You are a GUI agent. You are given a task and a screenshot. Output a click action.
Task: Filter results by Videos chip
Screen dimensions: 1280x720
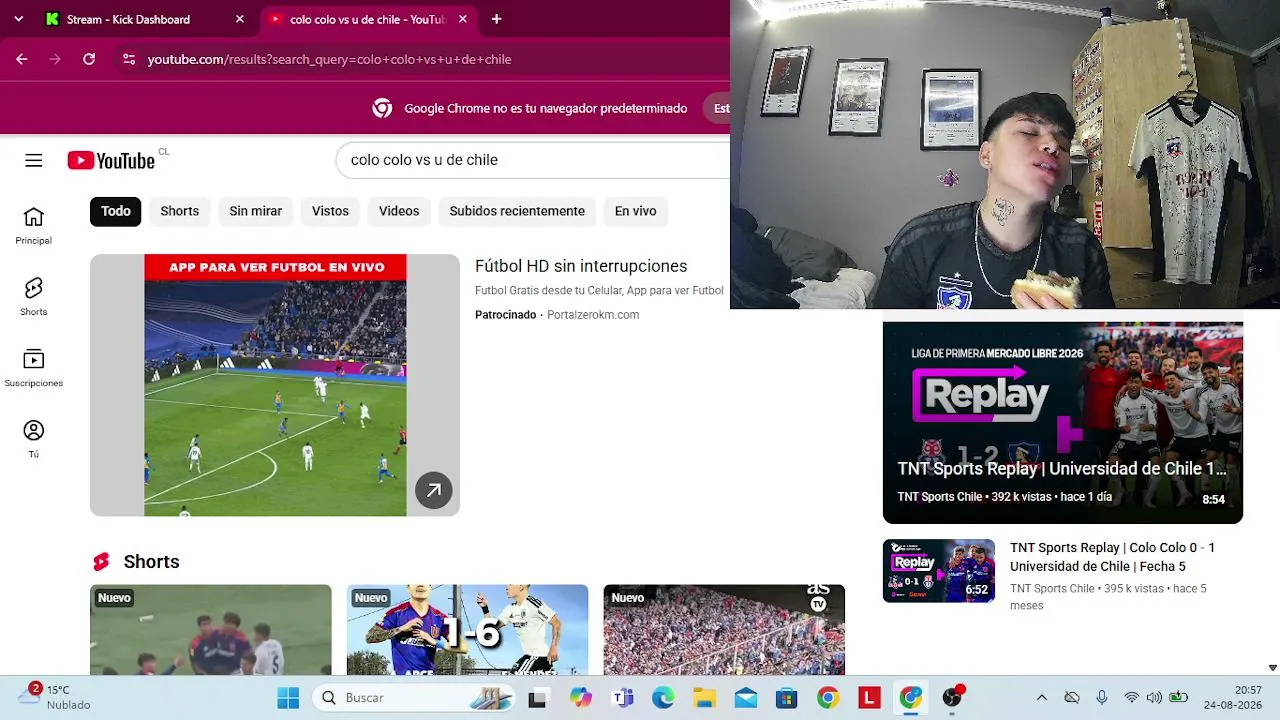pyautogui.click(x=399, y=211)
